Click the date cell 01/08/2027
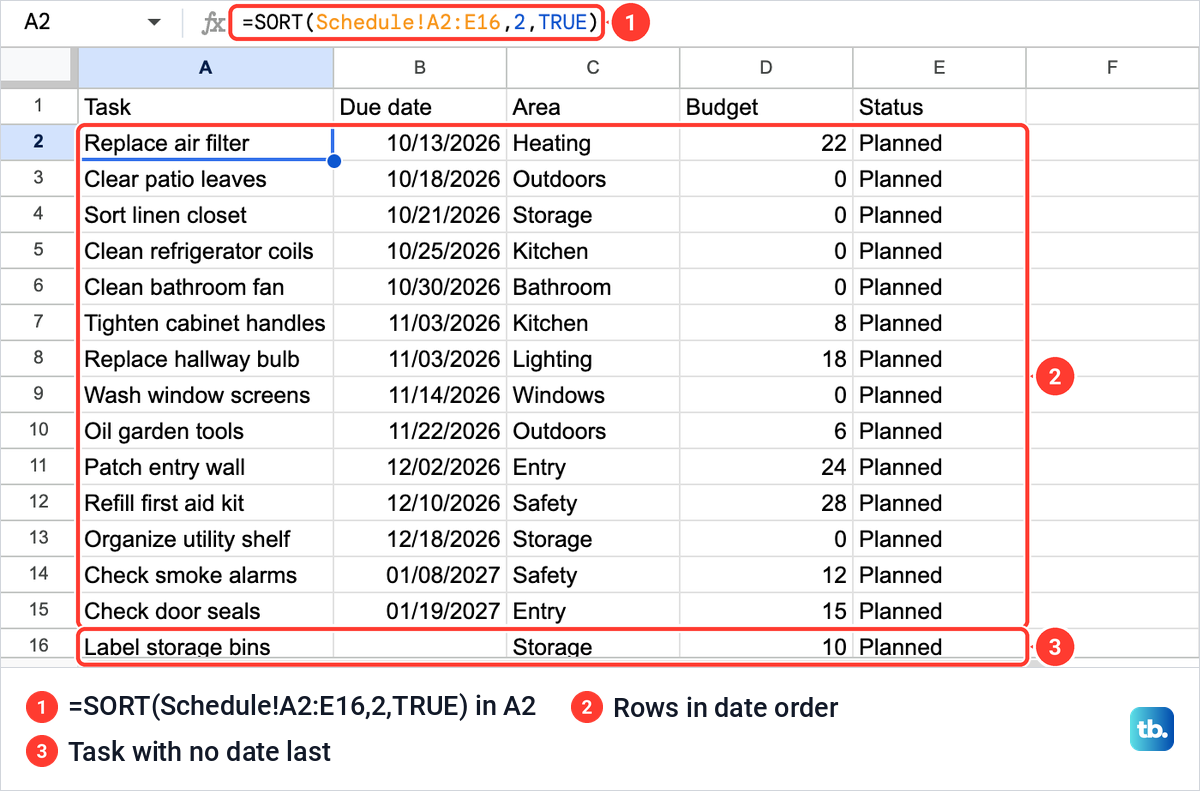1200x791 pixels. click(x=420, y=575)
